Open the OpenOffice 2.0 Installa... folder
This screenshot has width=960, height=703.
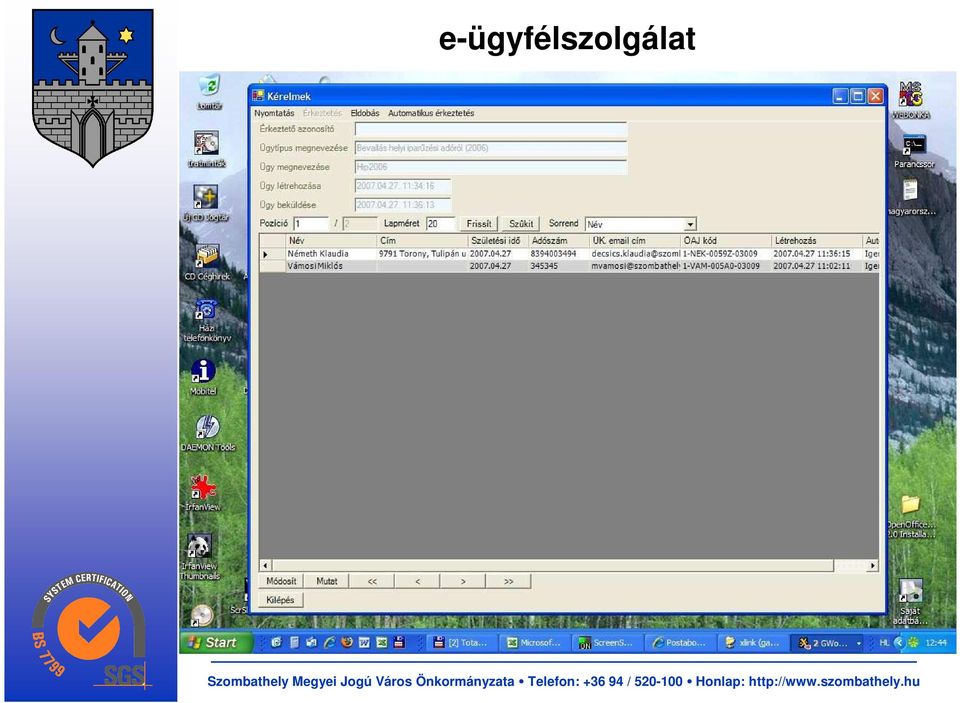coord(911,517)
